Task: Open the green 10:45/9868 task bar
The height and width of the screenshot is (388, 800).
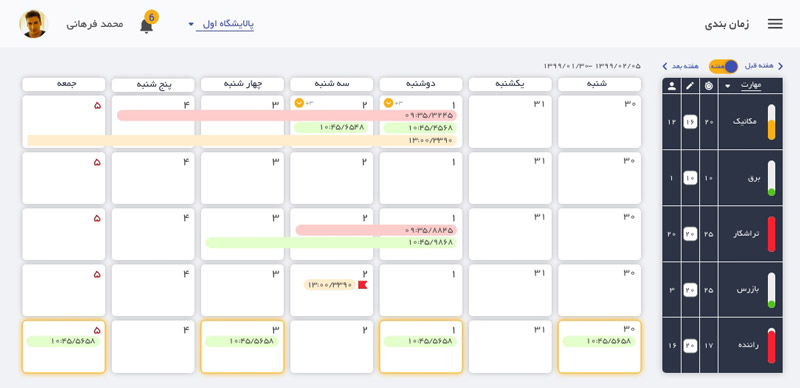Action: point(332,242)
